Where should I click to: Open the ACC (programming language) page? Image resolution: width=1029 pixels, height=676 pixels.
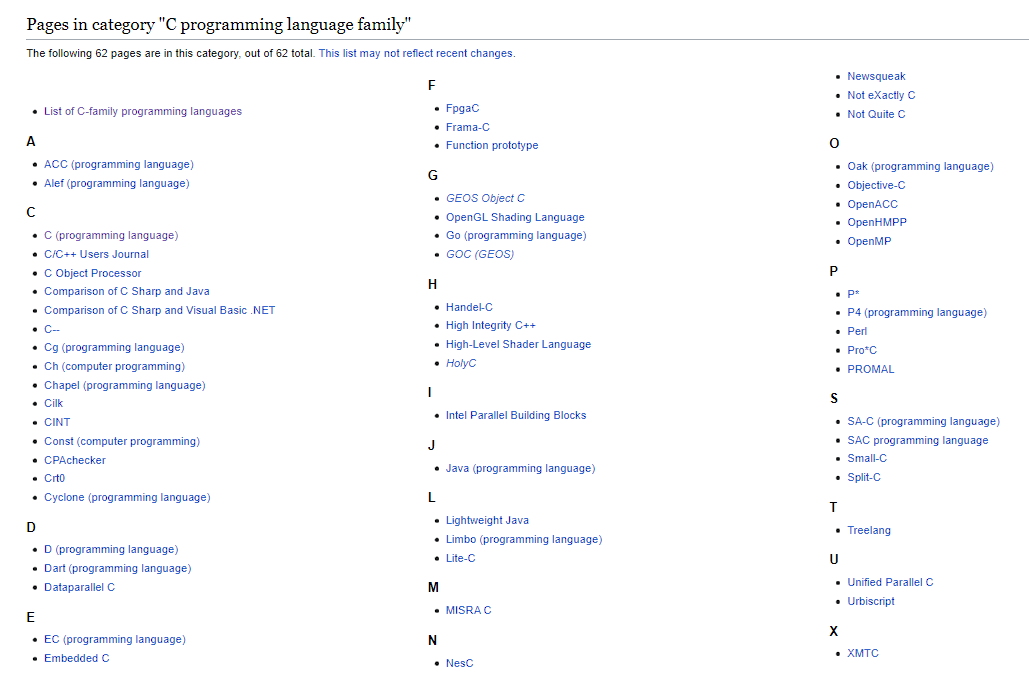click(x=119, y=164)
